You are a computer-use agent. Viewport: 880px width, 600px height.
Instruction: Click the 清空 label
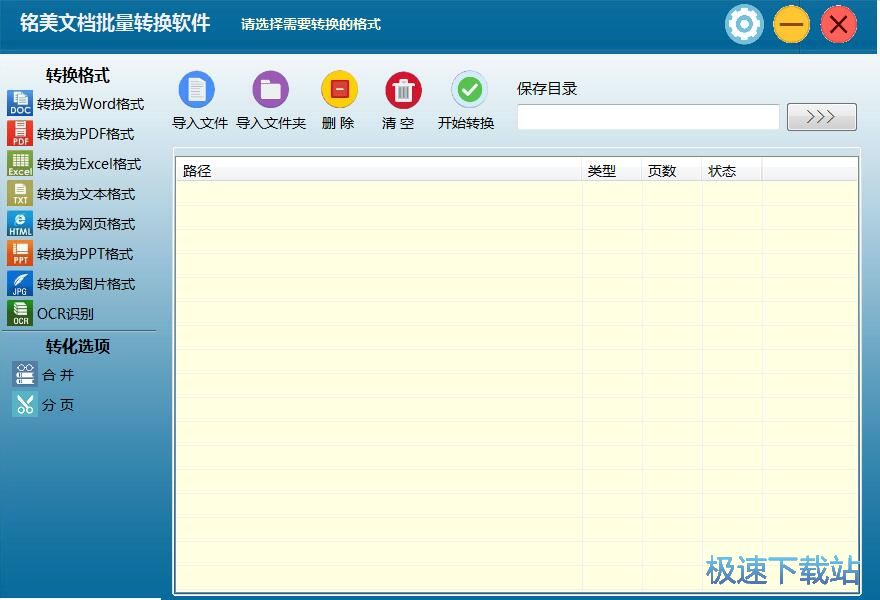click(x=398, y=123)
